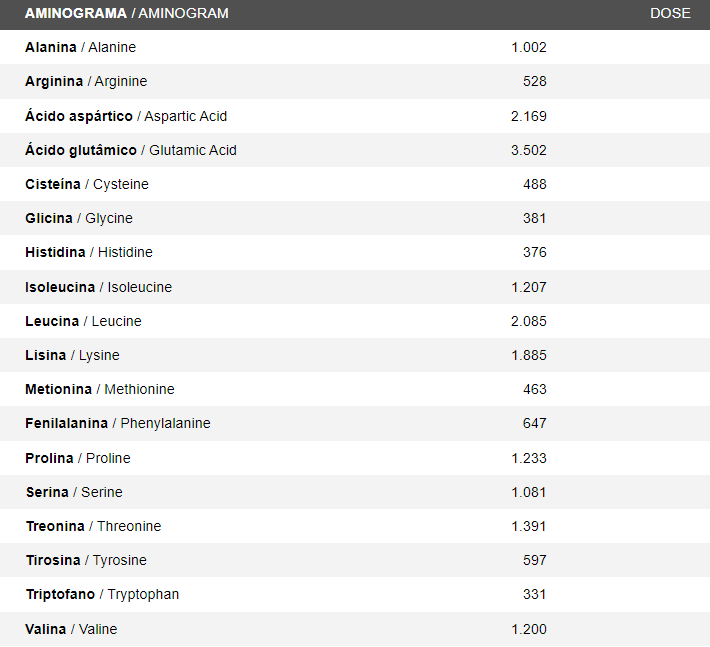Click the Ácido glutâmico / Glutamic Acid label
The image size is (710, 647).
click(131, 150)
